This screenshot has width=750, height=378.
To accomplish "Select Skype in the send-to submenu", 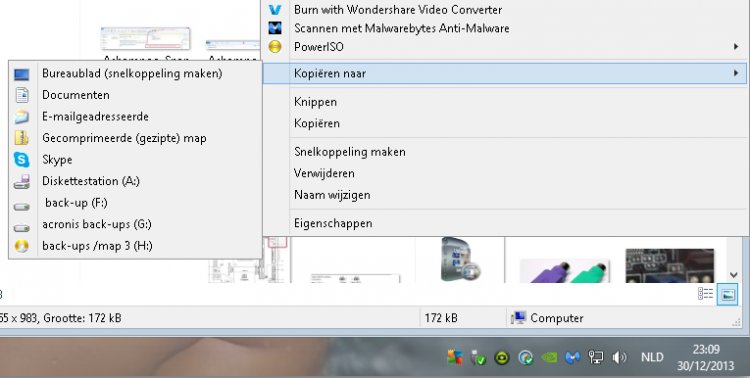I will pos(135,160).
